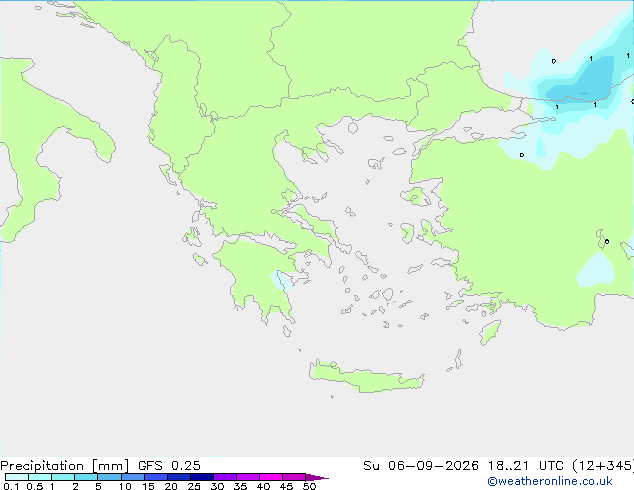Click the 40–45 mm magenta legend swatch
Viewport: 634px width, 490px height.
(271, 477)
